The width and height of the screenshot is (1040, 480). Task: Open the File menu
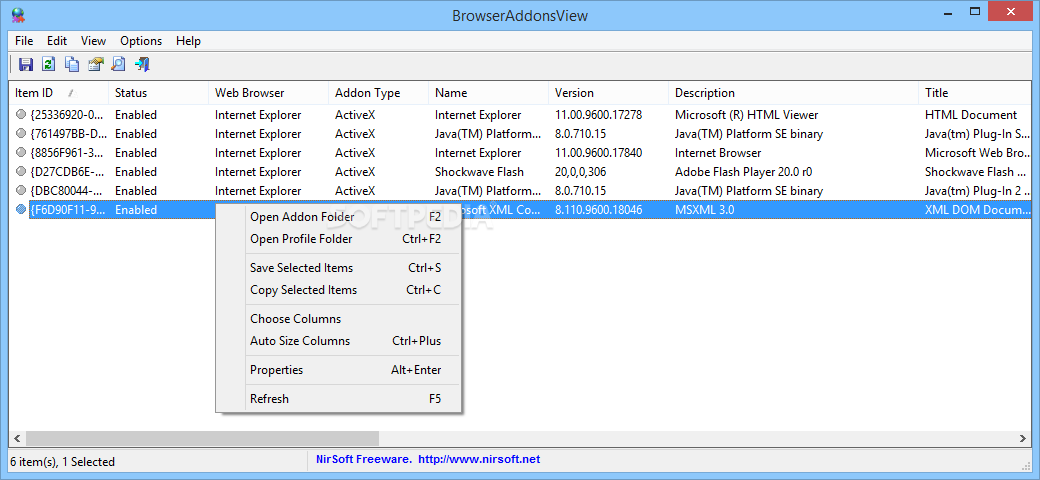tap(24, 40)
